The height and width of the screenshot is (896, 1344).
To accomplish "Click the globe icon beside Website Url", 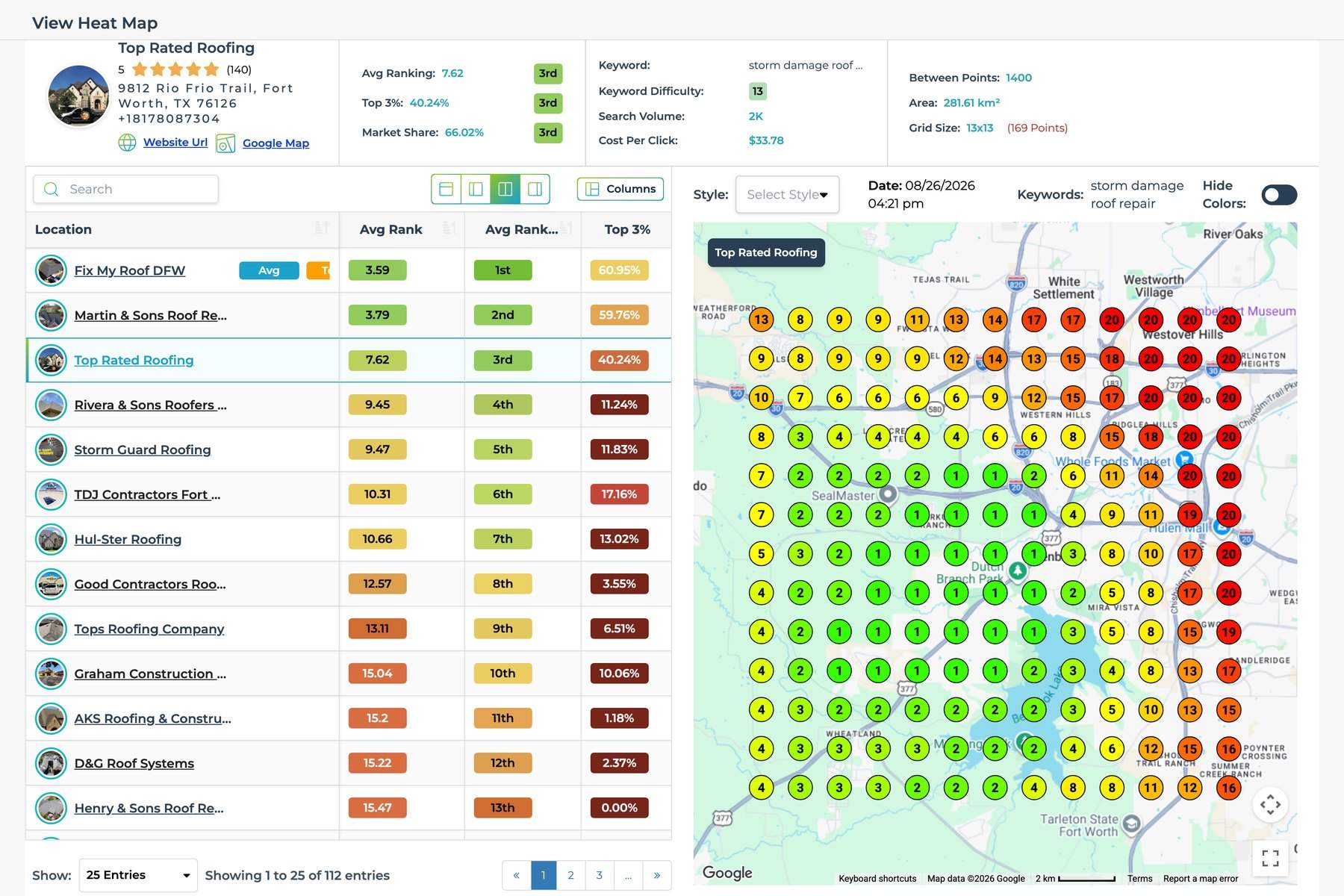I will click(128, 143).
